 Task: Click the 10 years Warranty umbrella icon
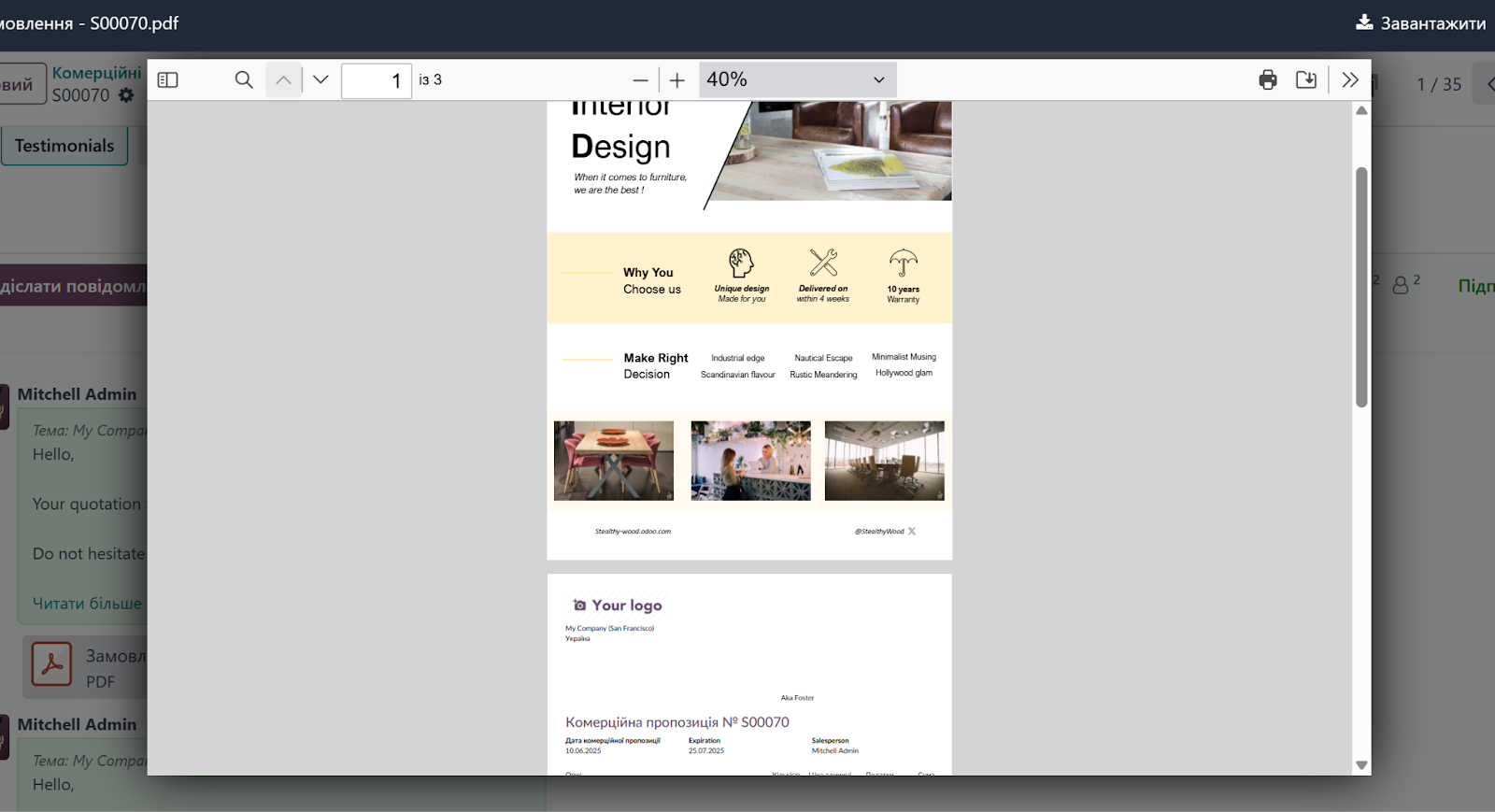click(x=904, y=263)
